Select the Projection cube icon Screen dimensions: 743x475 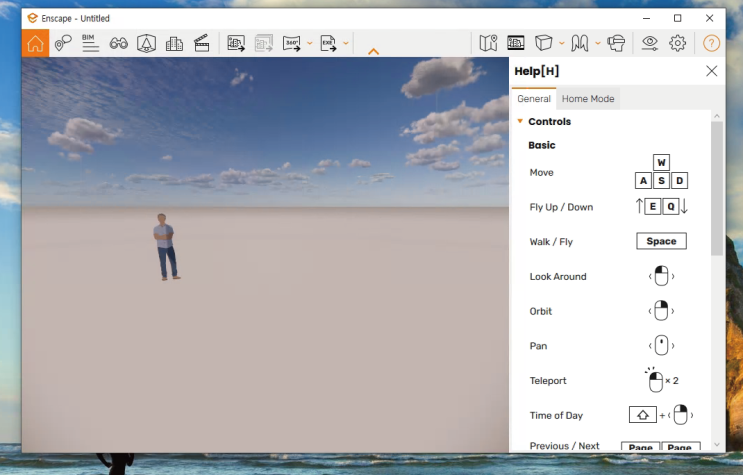[x=544, y=43]
